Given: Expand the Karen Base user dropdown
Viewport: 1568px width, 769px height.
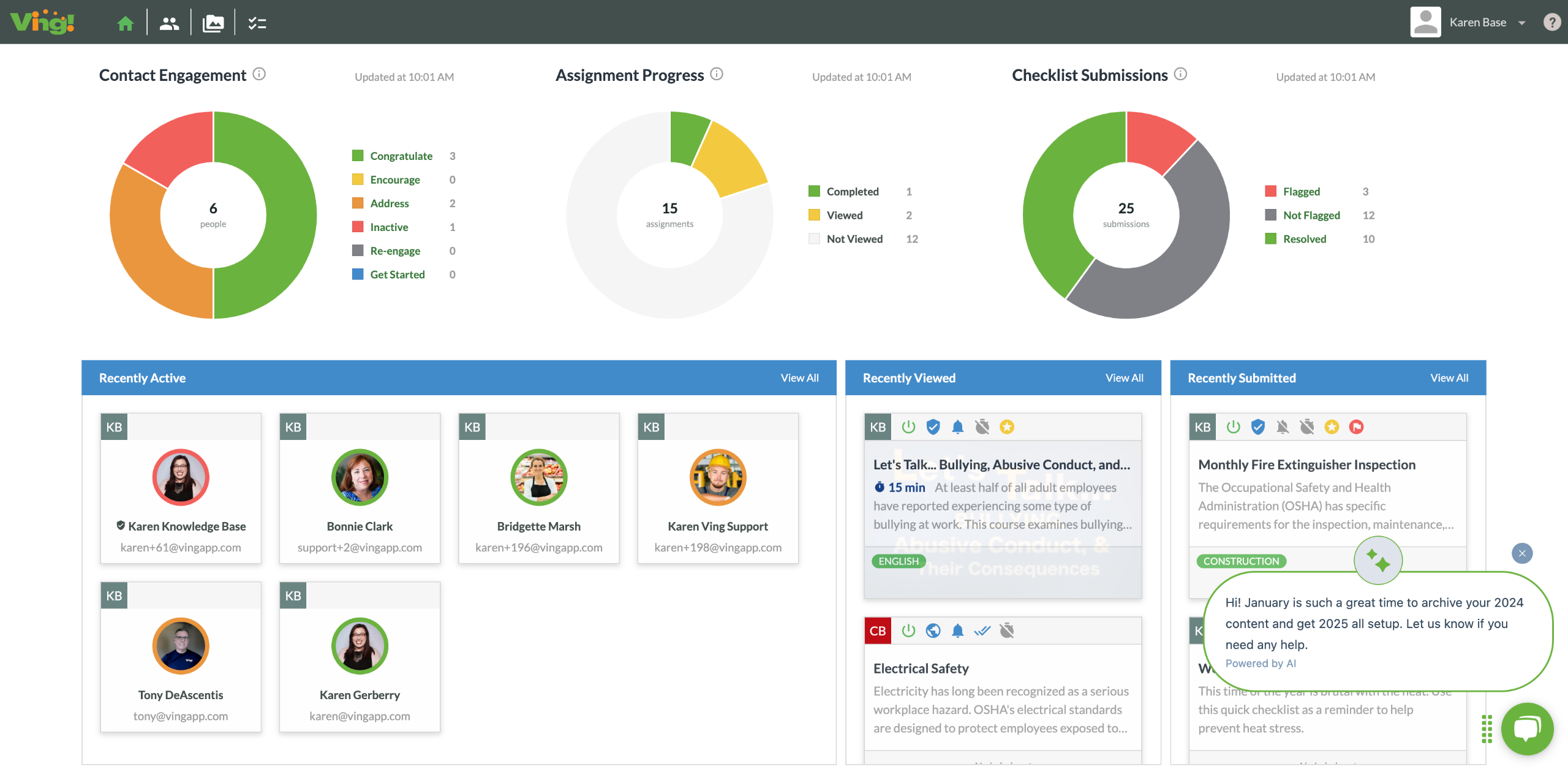Looking at the screenshot, I should 1522,23.
